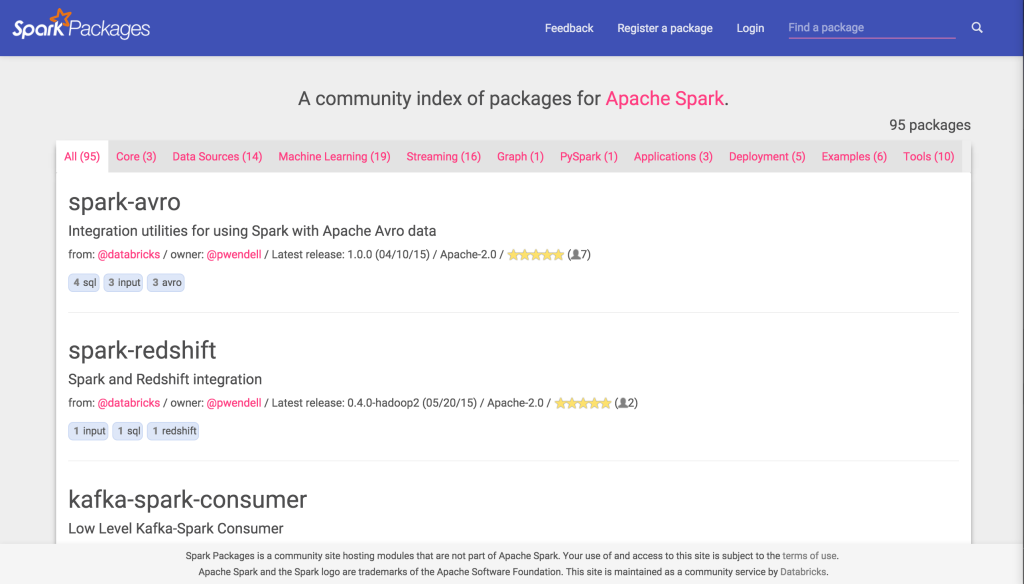Viewport: 1024px width, 584px height.
Task: Open the terms of use link
Action: pos(809,556)
